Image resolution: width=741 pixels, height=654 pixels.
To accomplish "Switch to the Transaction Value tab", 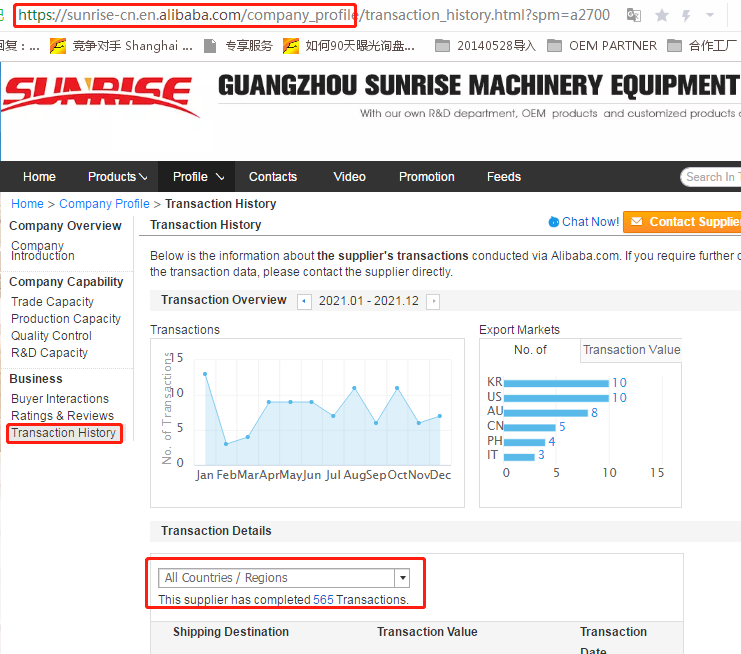I will [x=631, y=350].
